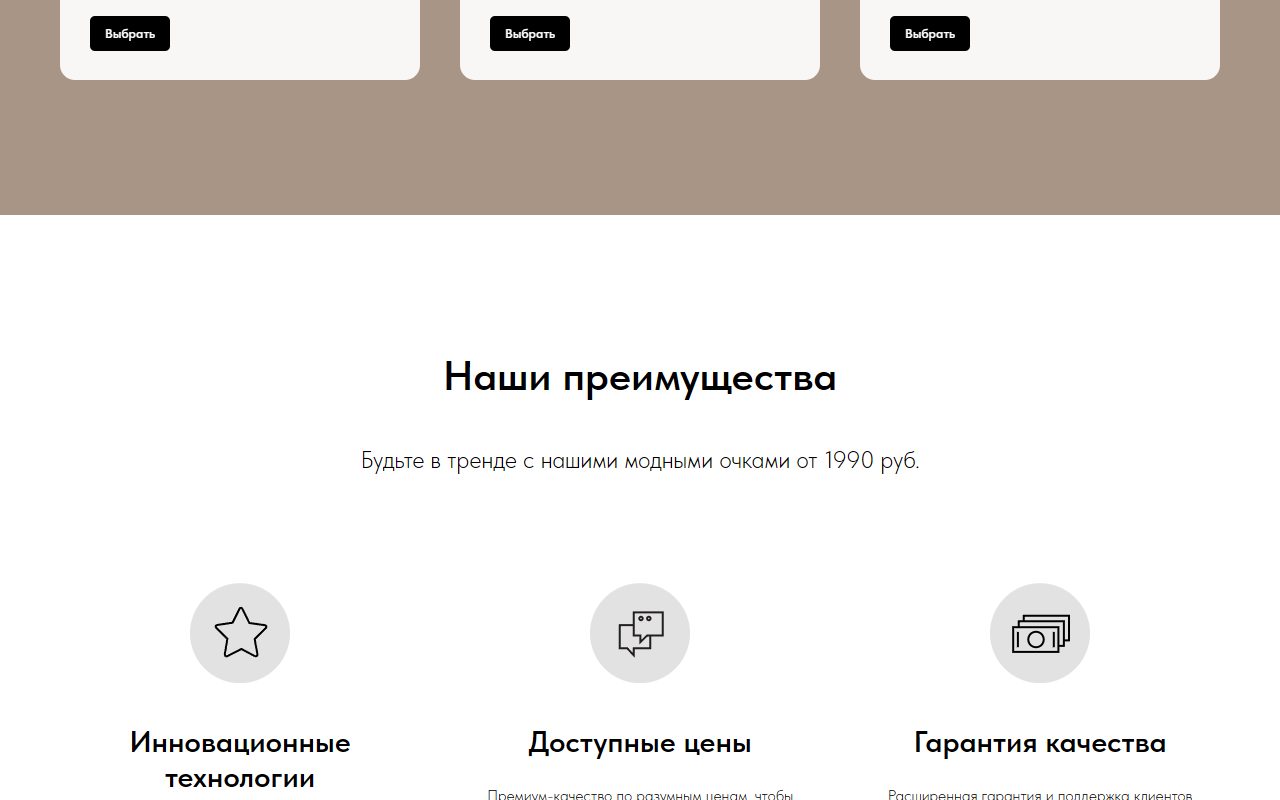The image size is (1280, 800).
Task: Click the Доступные цены title
Action: [640, 744]
